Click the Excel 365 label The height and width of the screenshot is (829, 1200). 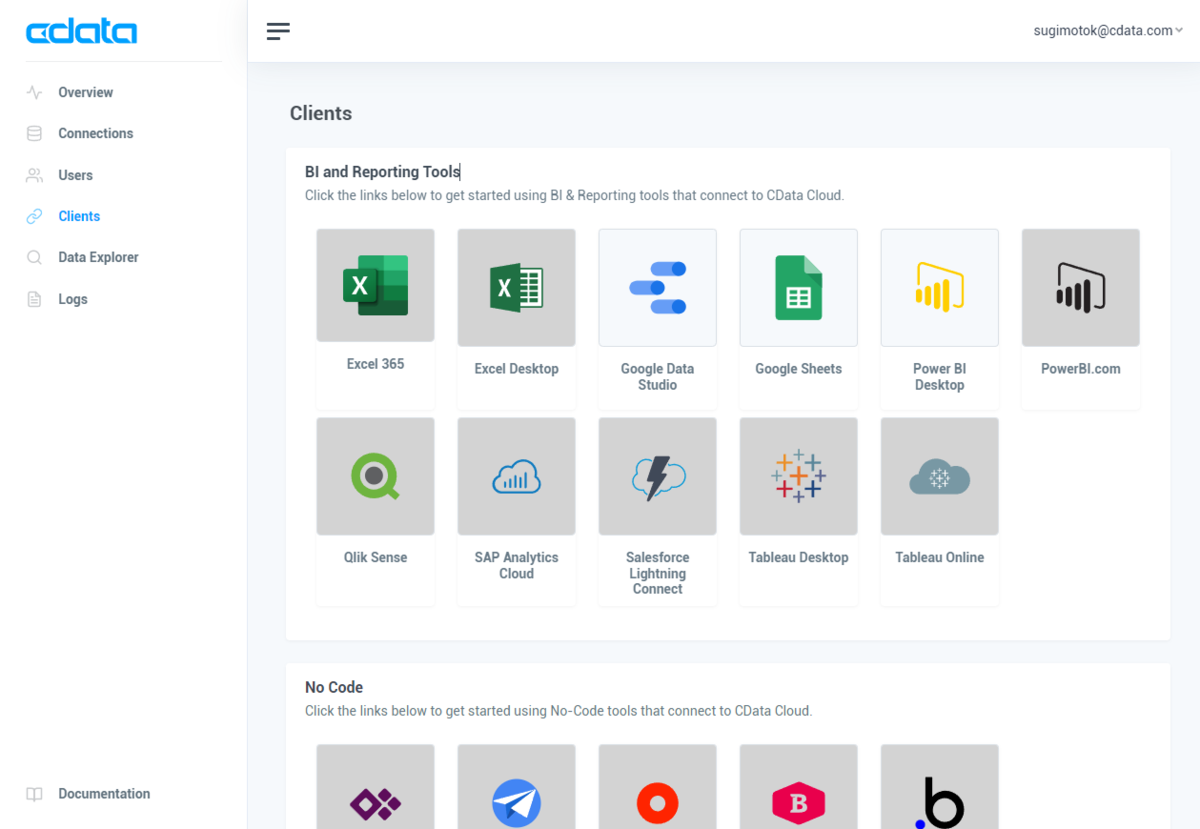pyautogui.click(x=375, y=364)
